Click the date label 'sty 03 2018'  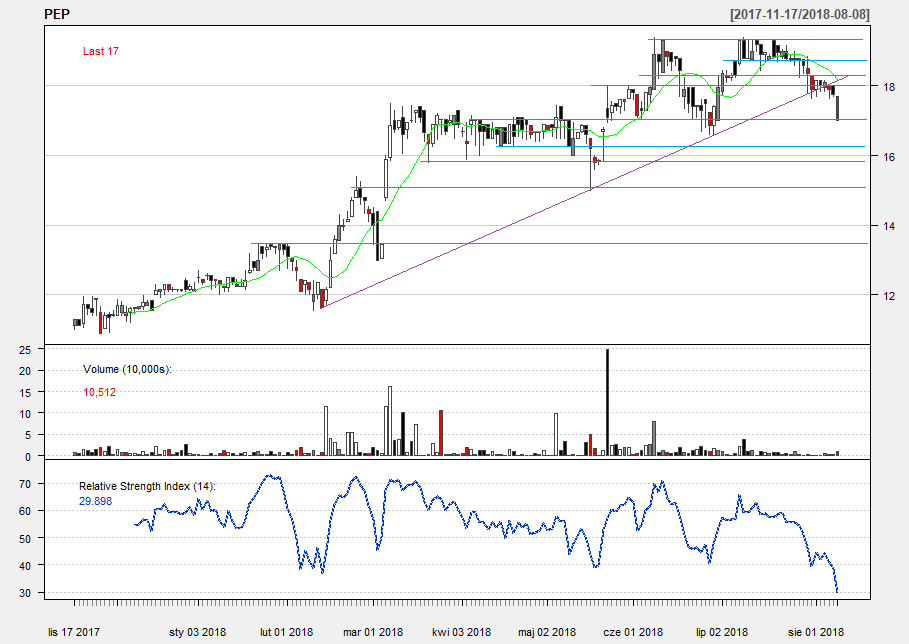198,632
